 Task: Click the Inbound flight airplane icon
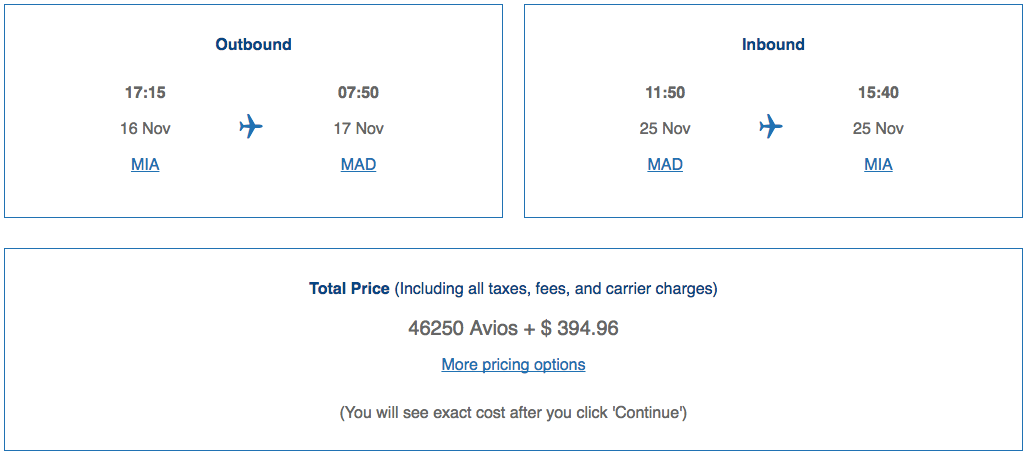pyautogui.click(x=771, y=127)
